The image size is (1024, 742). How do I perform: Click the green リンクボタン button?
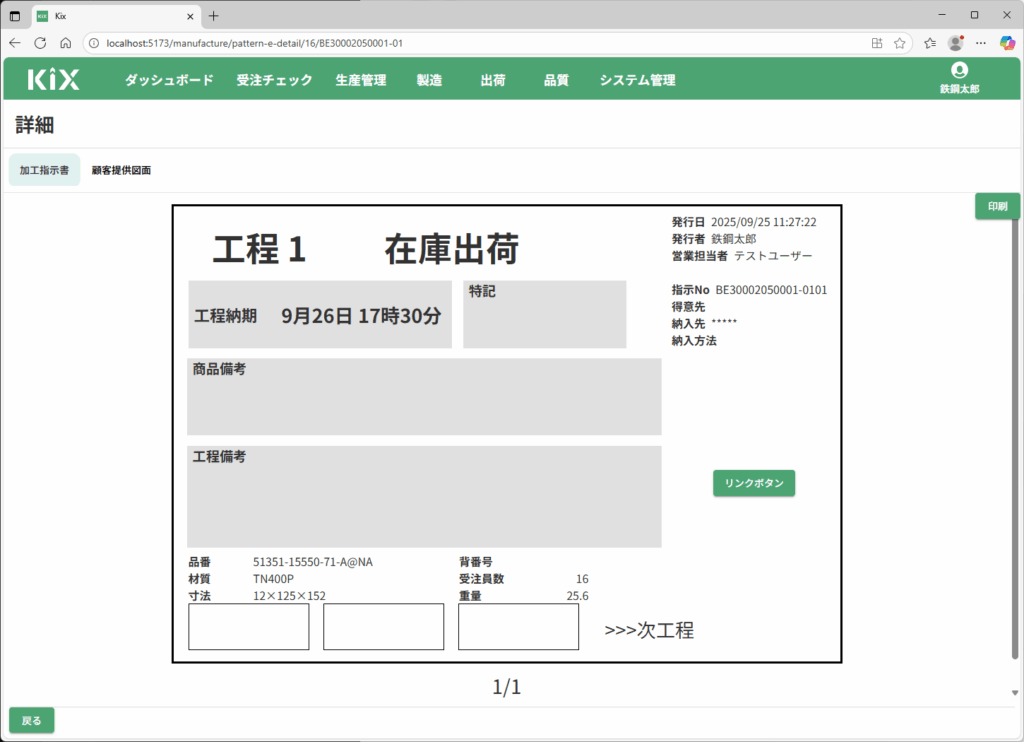[x=754, y=483]
